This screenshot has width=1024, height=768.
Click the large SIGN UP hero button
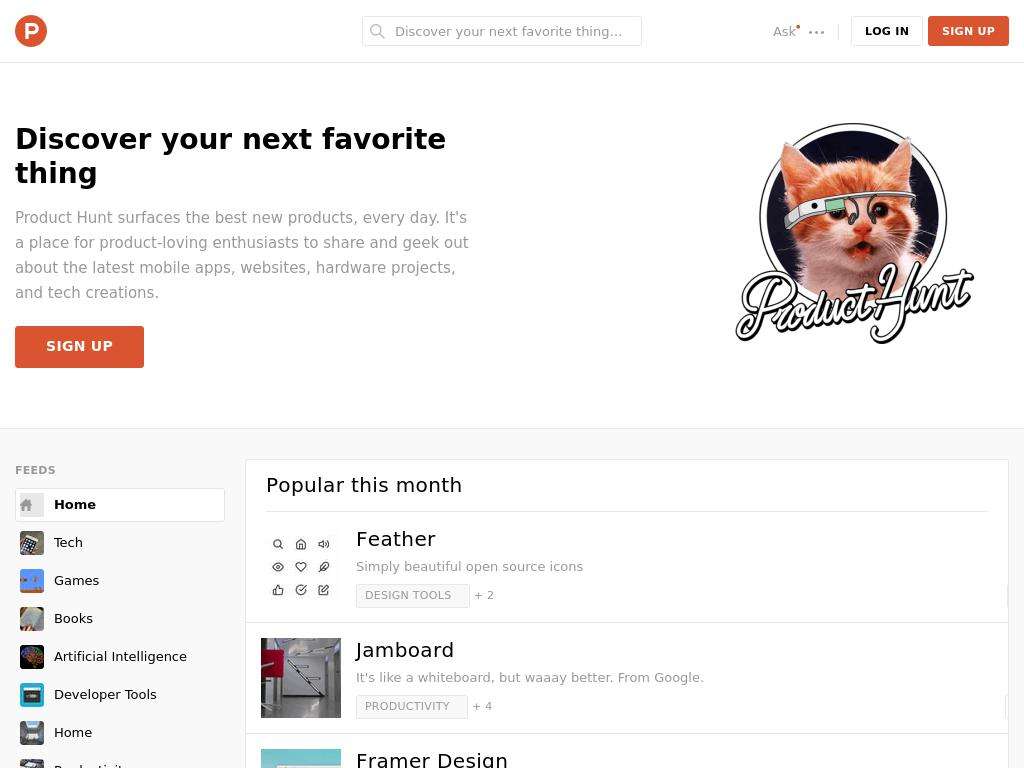click(x=80, y=347)
